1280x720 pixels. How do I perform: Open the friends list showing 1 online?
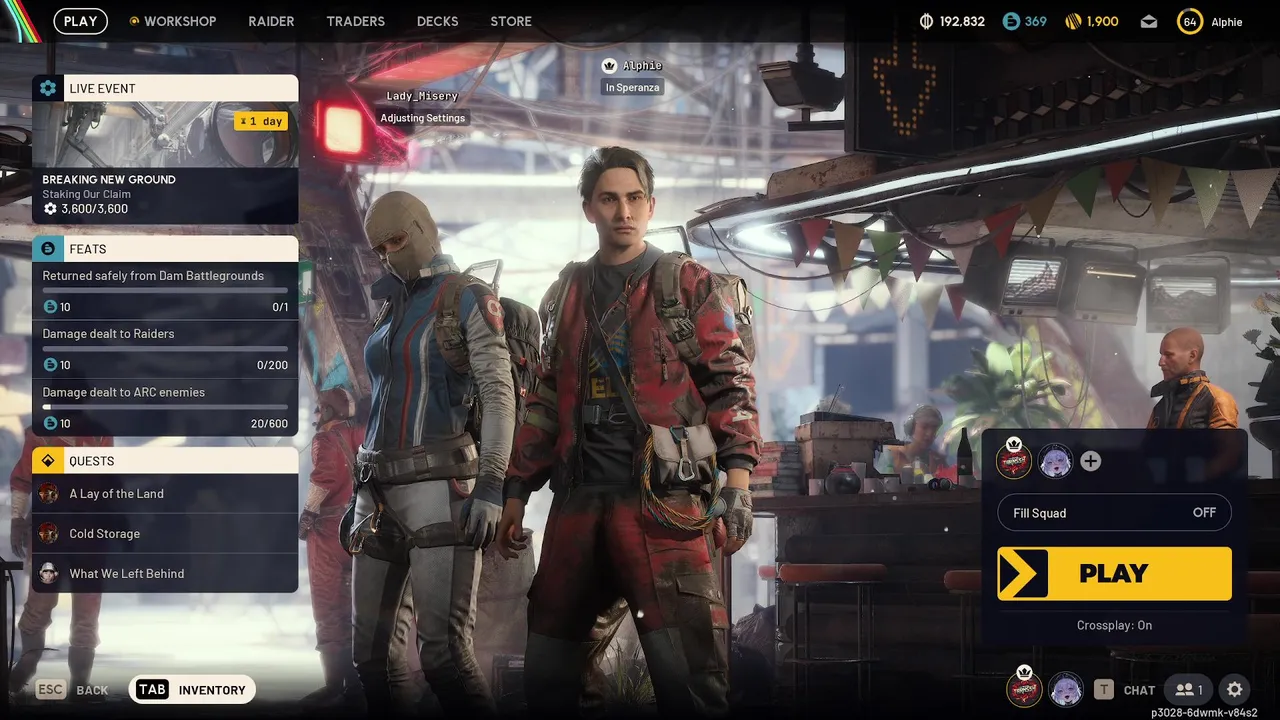click(1189, 689)
